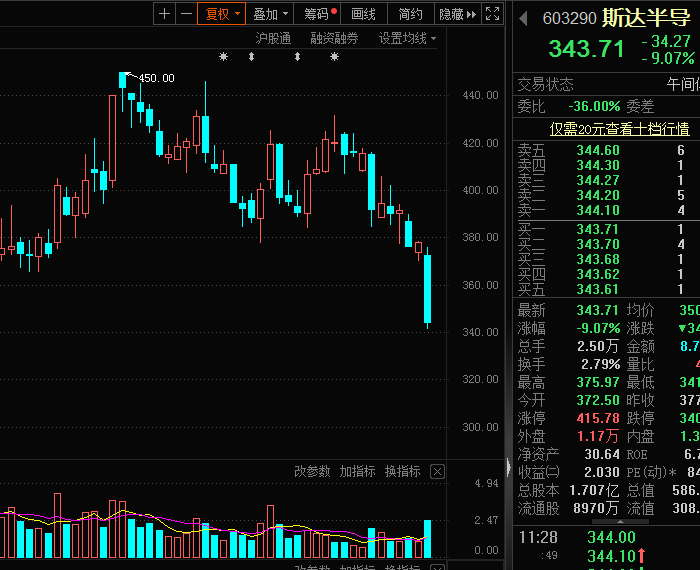Click the minus zoom-out chart button
The width and height of the screenshot is (700, 570).
(x=186, y=13)
